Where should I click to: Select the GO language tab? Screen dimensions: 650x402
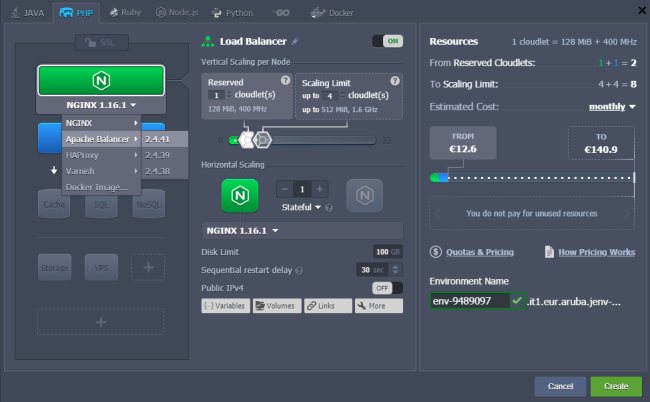pyautogui.click(x=283, y=13)
